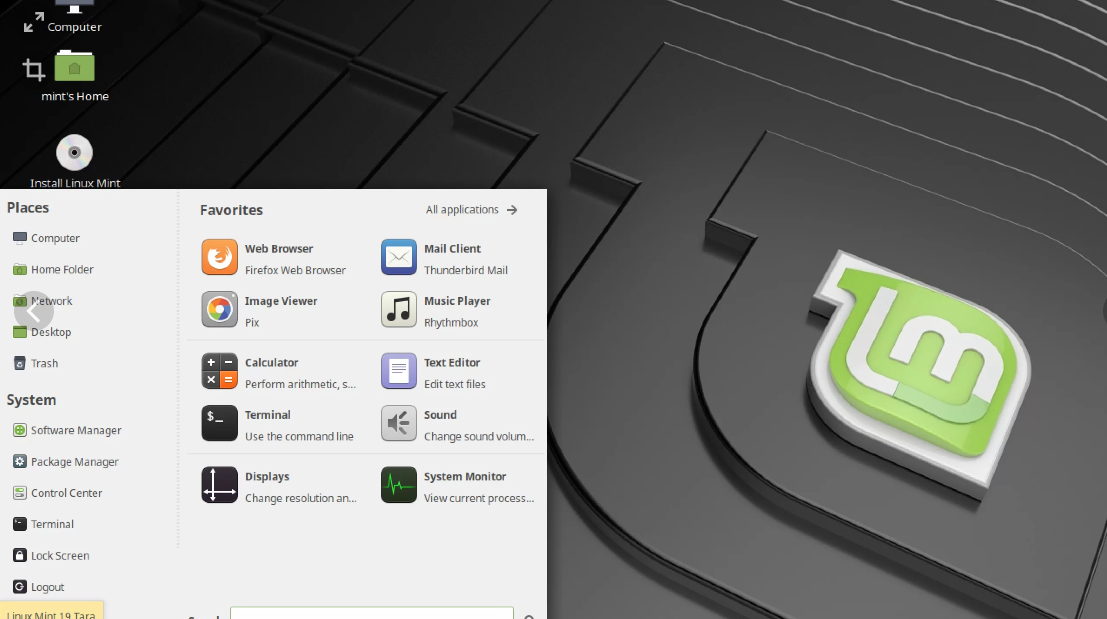Open Firefox Web Browser icon in Favorites
The image size is (1107, 619).
[x=220, y=257]
